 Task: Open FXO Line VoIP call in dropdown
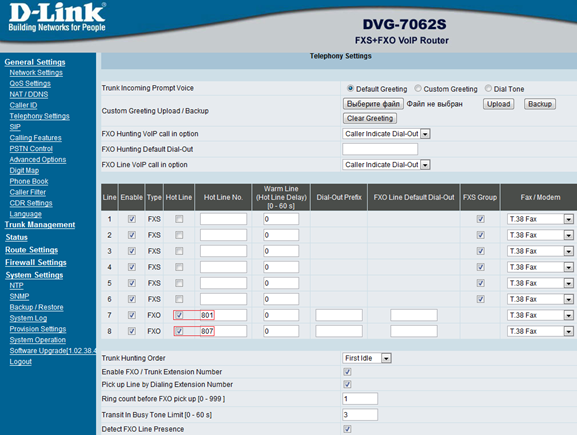386,165
